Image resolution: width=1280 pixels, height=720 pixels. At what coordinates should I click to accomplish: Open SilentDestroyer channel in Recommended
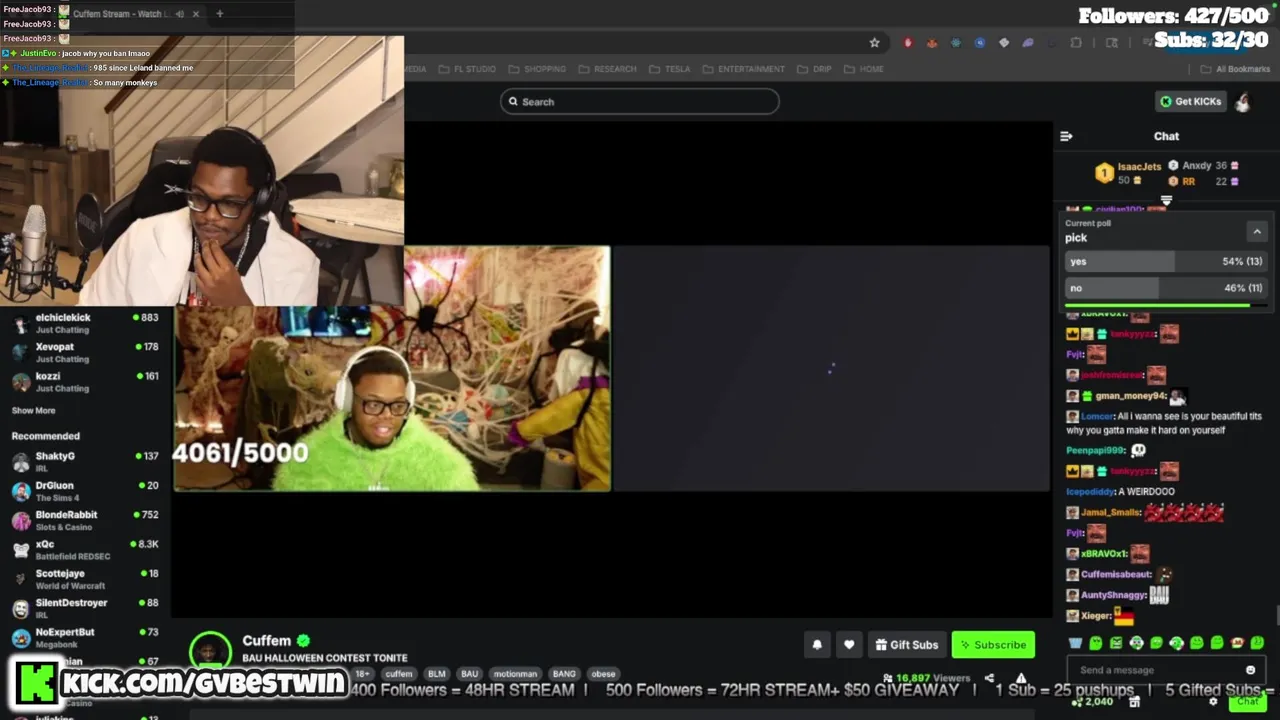point(85,608)
